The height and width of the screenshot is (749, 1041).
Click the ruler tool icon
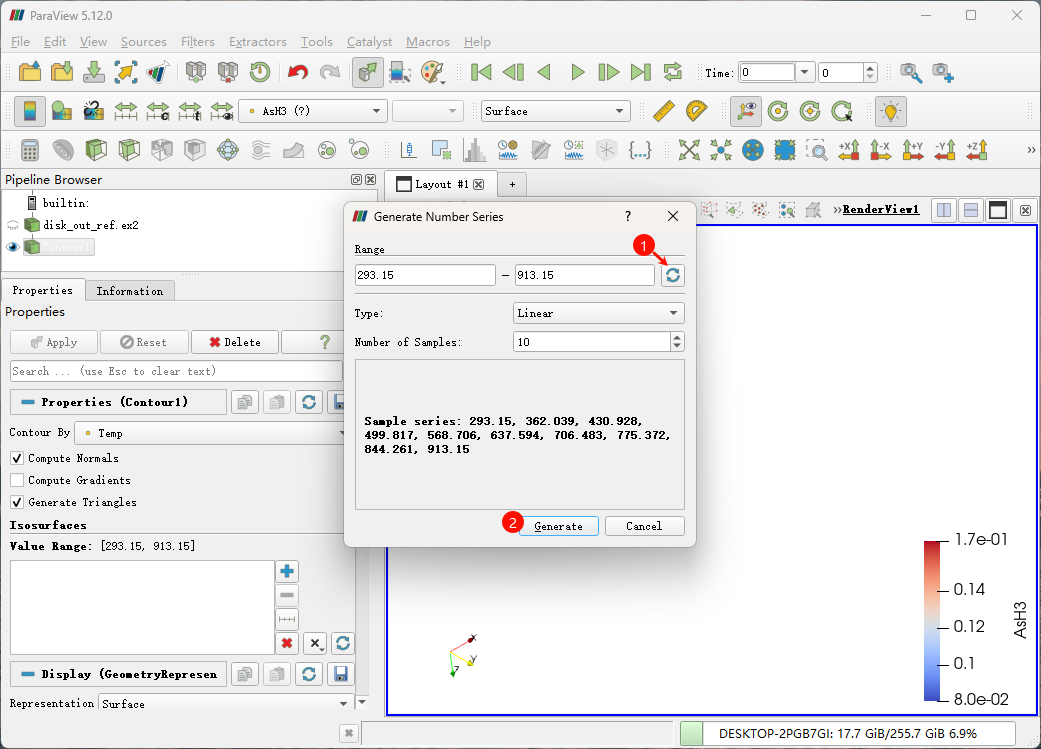(664, 111)
